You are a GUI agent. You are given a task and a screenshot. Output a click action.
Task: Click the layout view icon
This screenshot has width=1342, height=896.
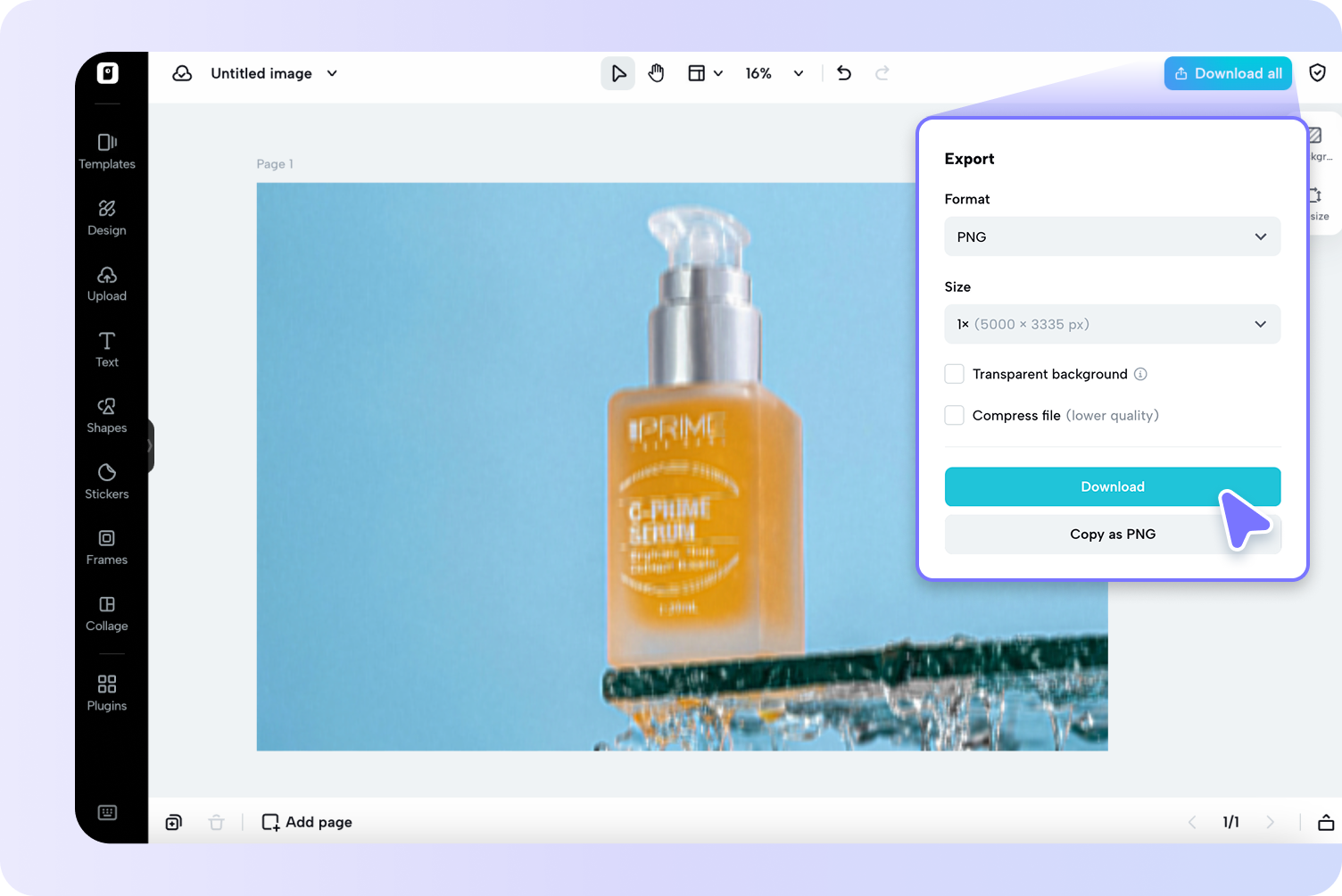click(x=696, y=73)
